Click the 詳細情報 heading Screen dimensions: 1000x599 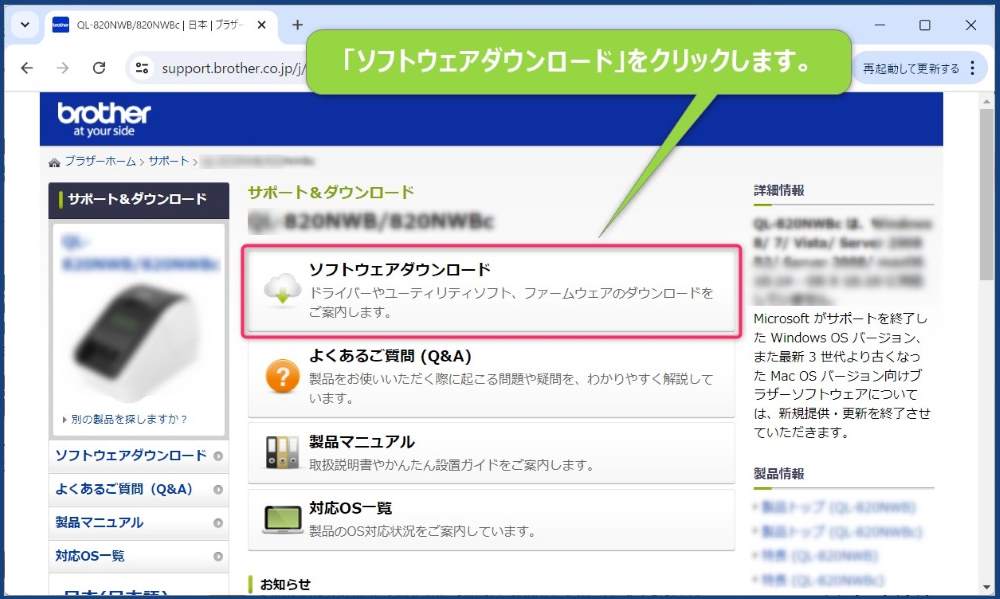[779, 190]
